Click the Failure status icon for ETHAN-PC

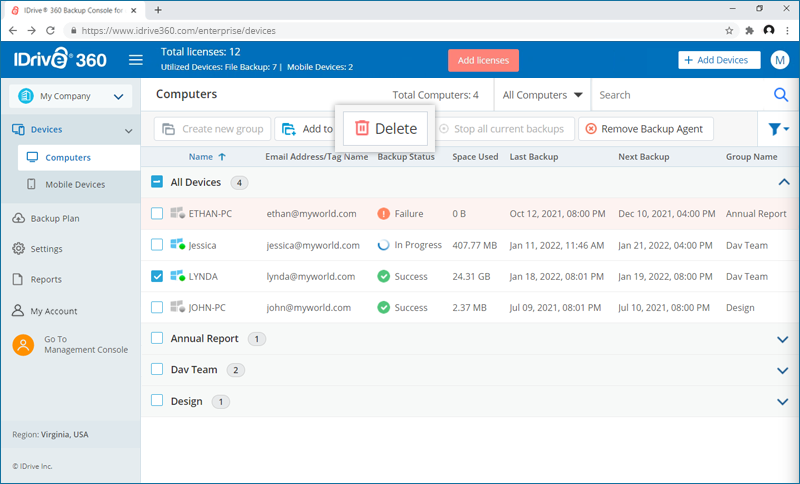coord(384,214)
